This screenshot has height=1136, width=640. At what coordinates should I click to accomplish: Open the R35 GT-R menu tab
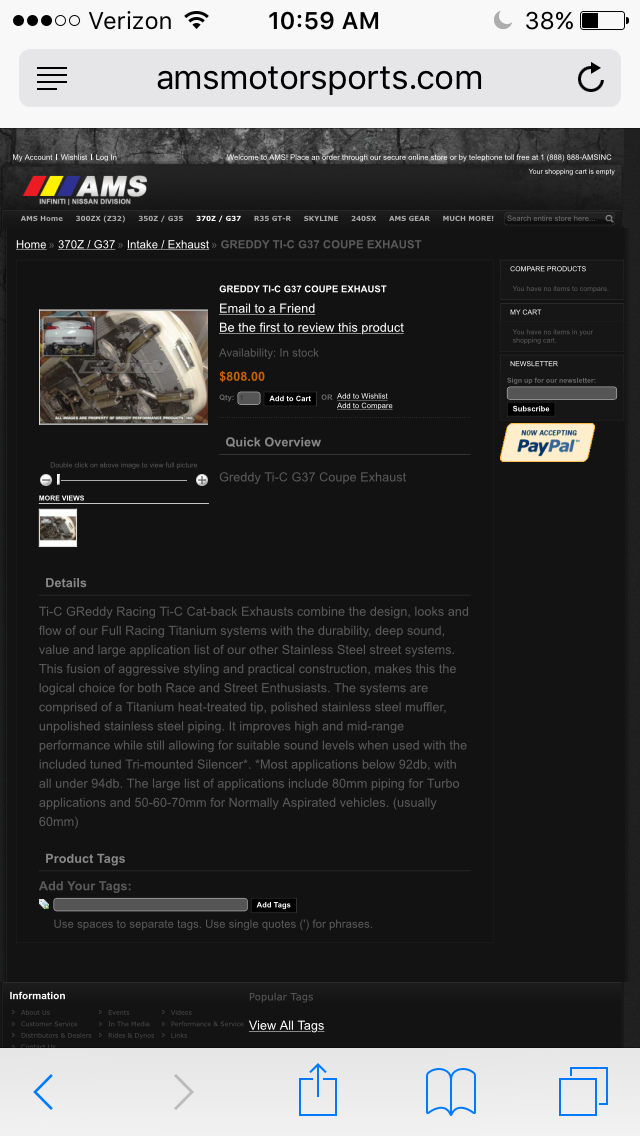(x=273, y=218)
